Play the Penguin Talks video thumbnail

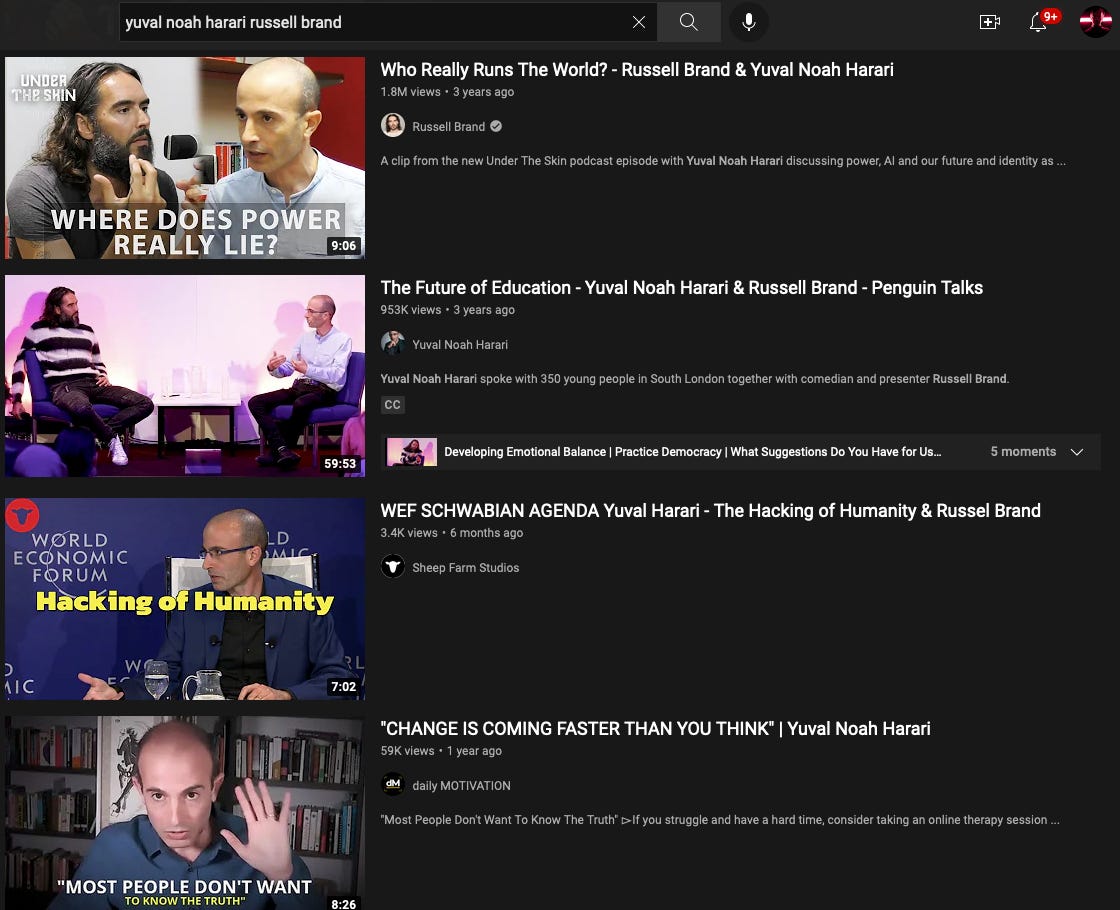185,376
